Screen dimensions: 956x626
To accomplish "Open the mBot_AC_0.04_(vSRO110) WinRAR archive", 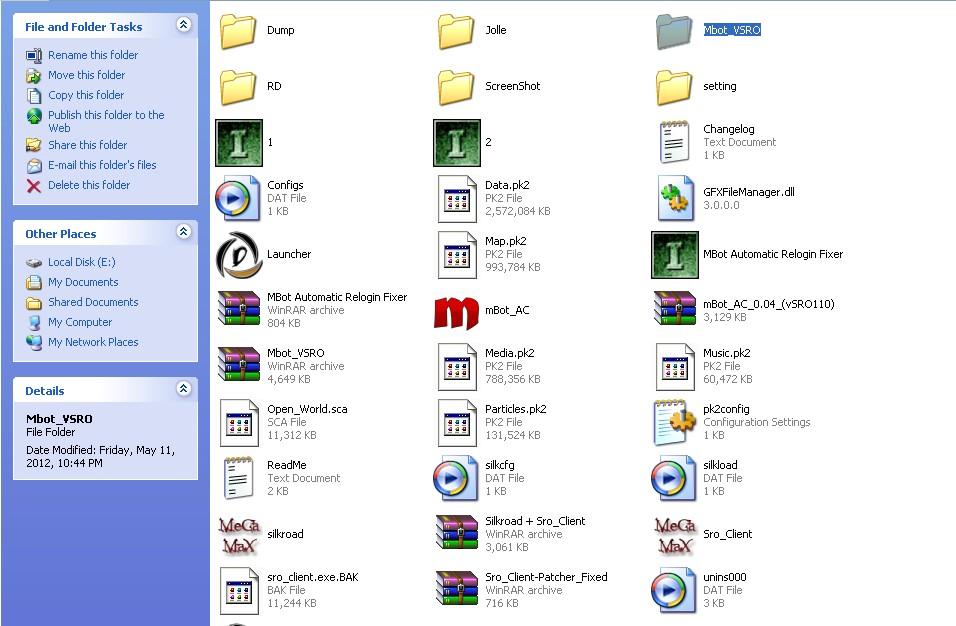I will [x=674, y=311].
